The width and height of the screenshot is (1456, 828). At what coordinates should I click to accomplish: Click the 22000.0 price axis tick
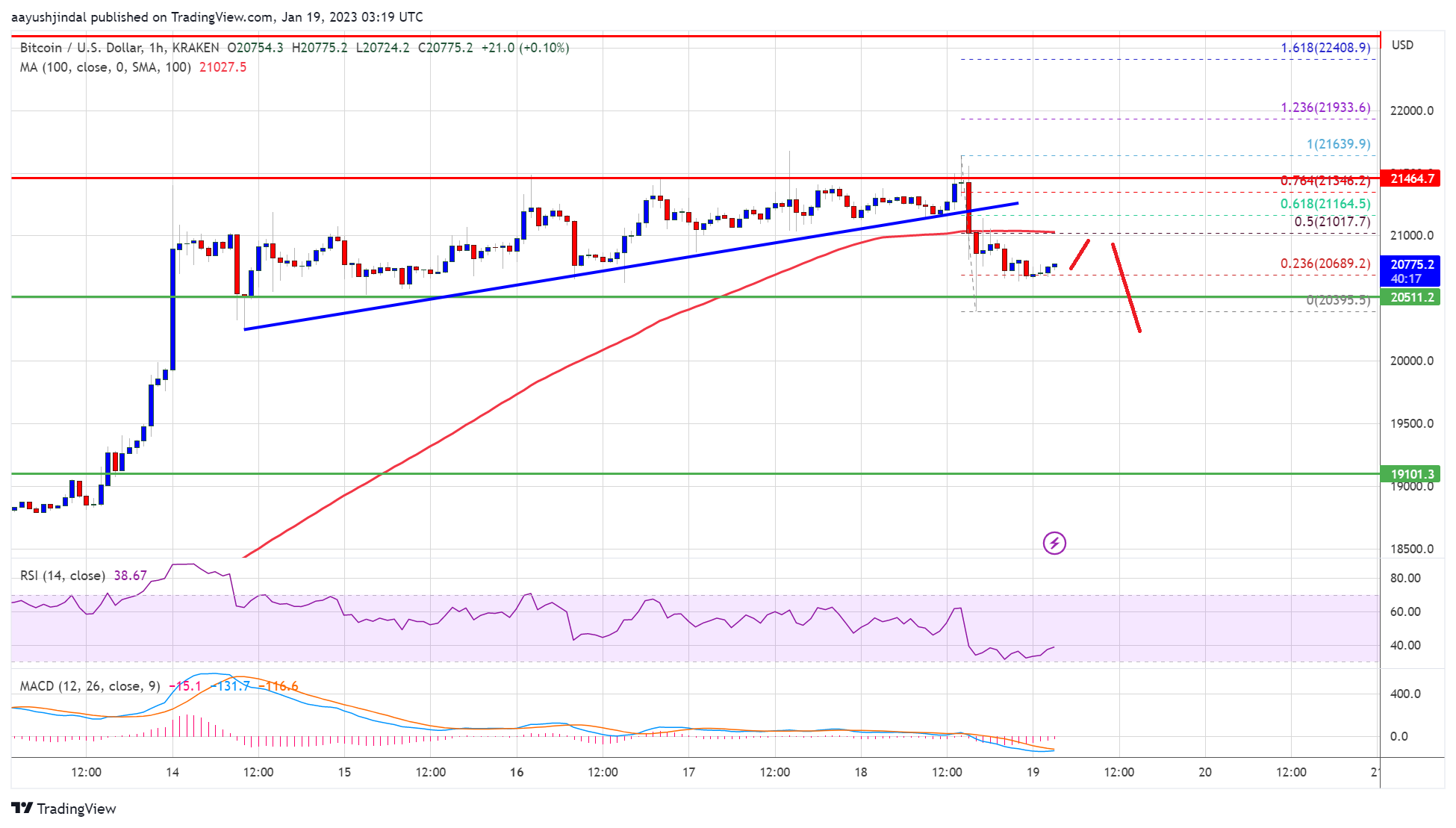pyautogui.click(x=1411, y=110)
